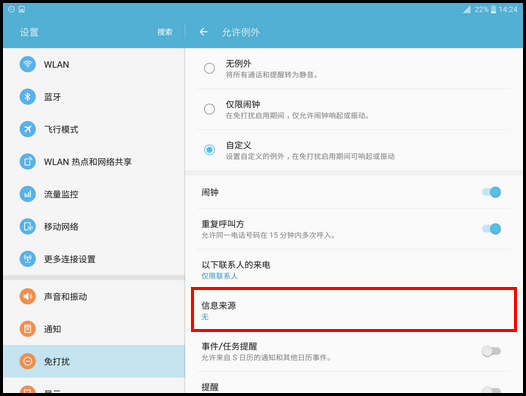526x396 pixels.
Task: Tap the 设置 header title
Action: (29, 32)
